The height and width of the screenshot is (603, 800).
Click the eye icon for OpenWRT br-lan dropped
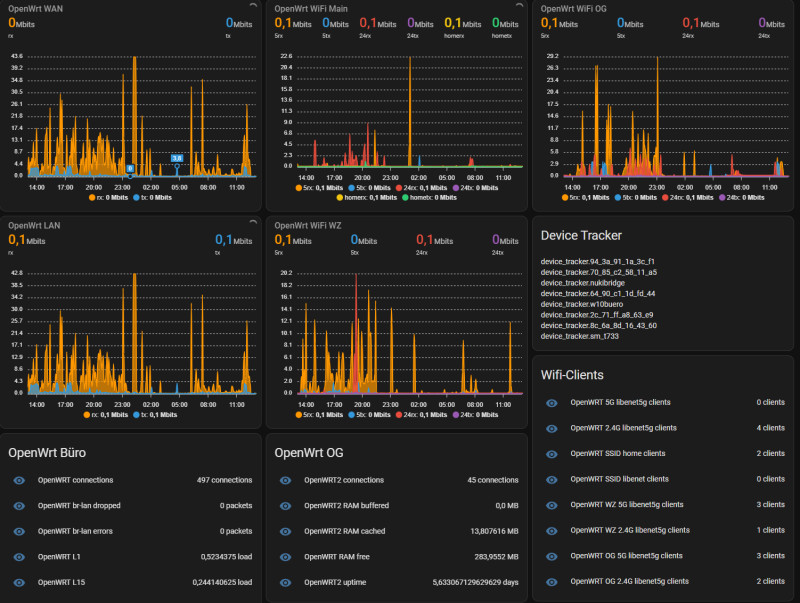[20, 505]
